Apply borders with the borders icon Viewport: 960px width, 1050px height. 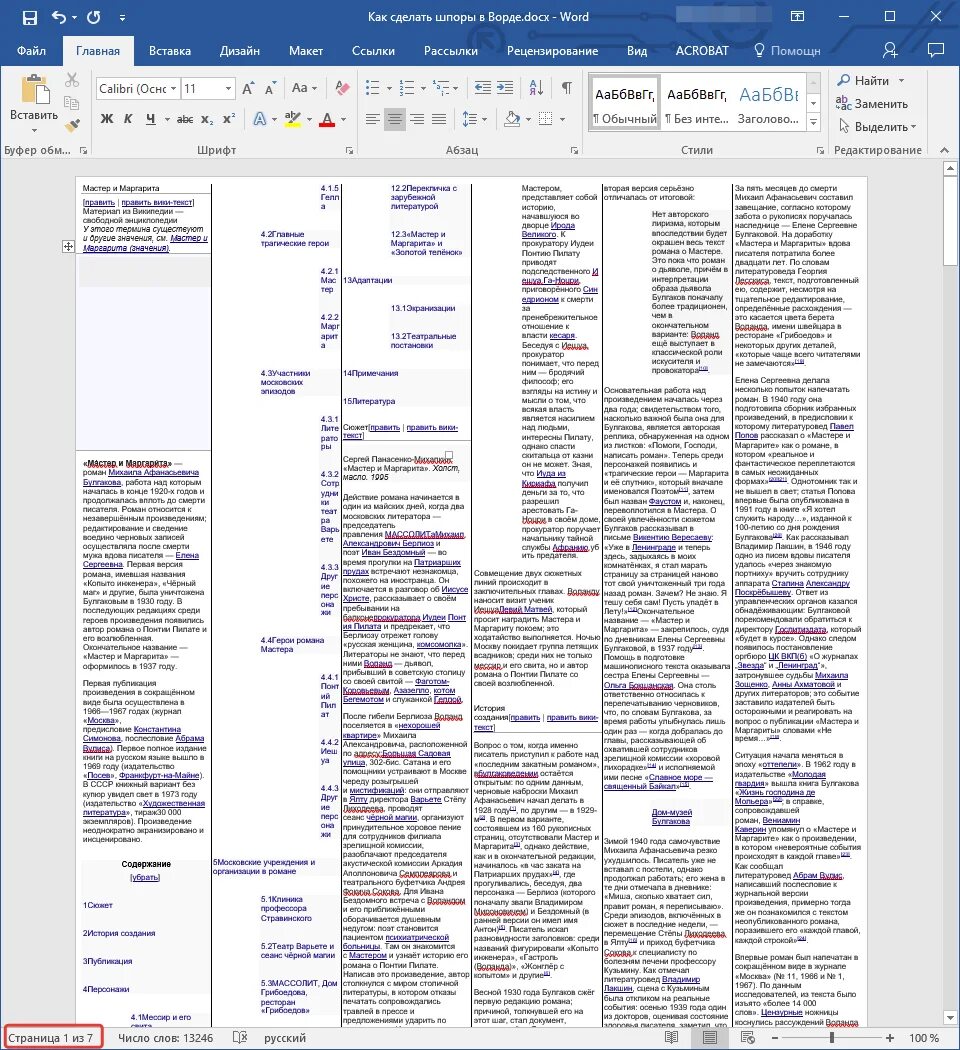pyautogui.click(x=546, y=119)
